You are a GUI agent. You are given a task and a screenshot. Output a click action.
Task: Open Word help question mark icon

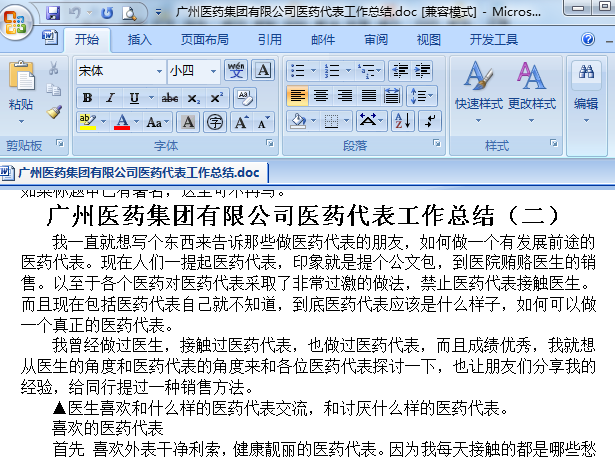point(588,39)
